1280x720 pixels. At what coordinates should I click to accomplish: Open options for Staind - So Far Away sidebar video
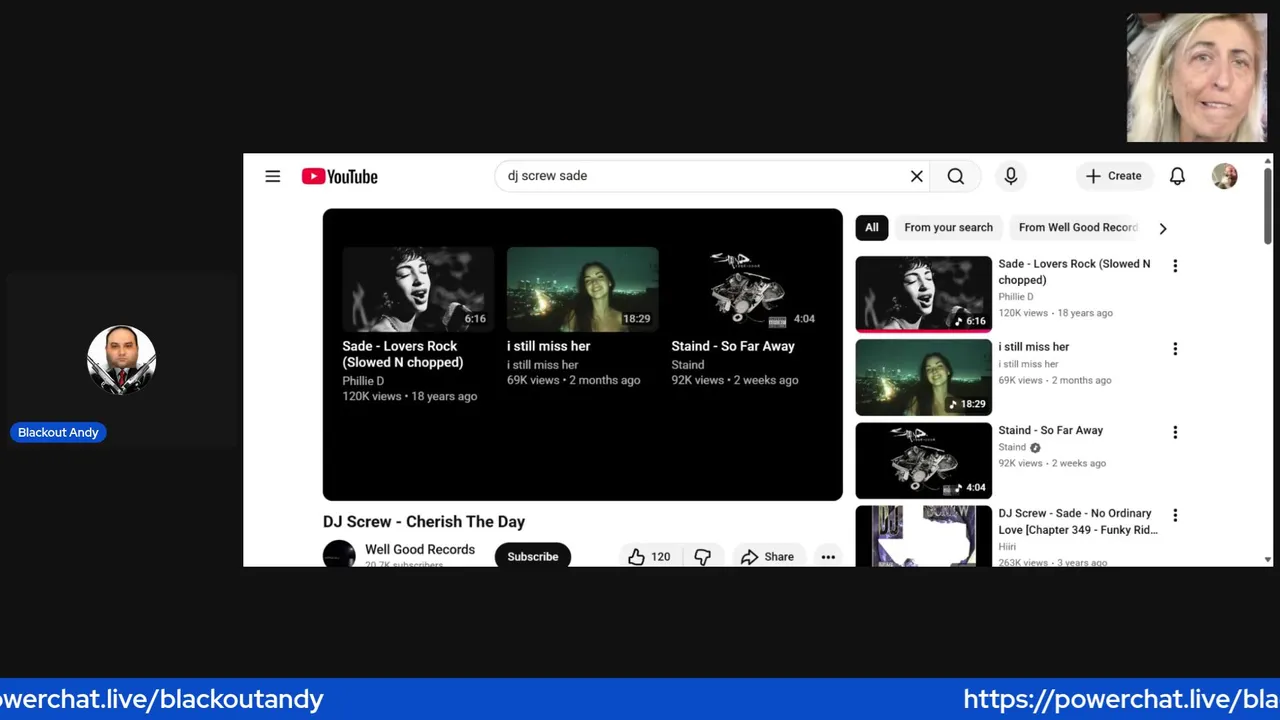1175,432
